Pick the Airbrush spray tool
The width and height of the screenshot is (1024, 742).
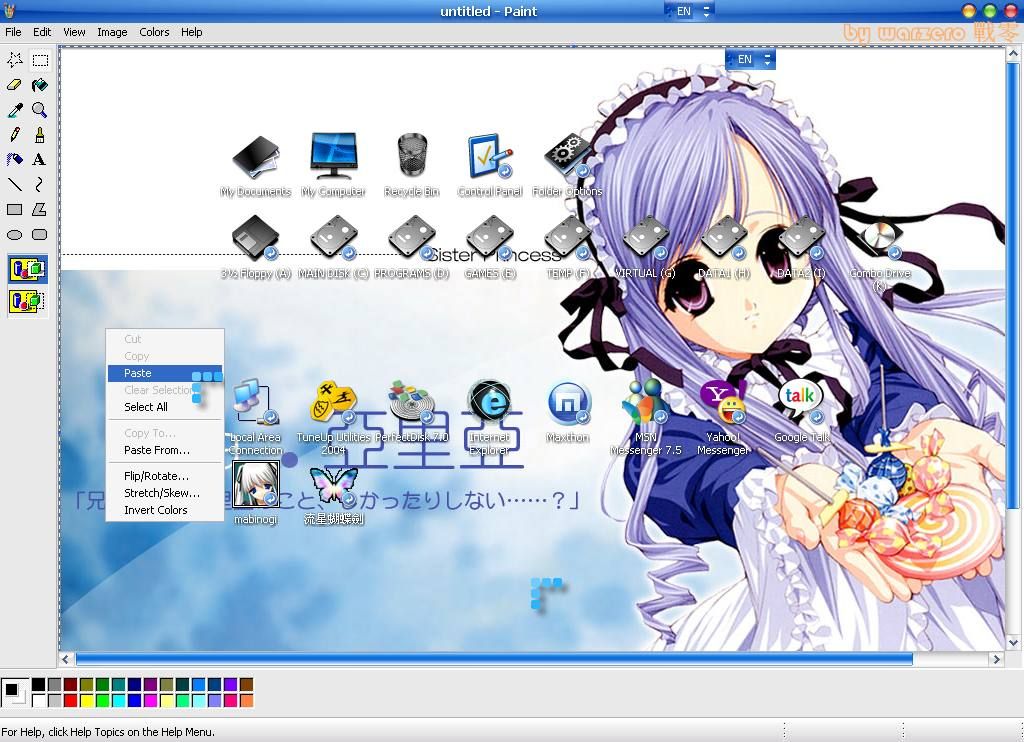(x=14, y=159)
